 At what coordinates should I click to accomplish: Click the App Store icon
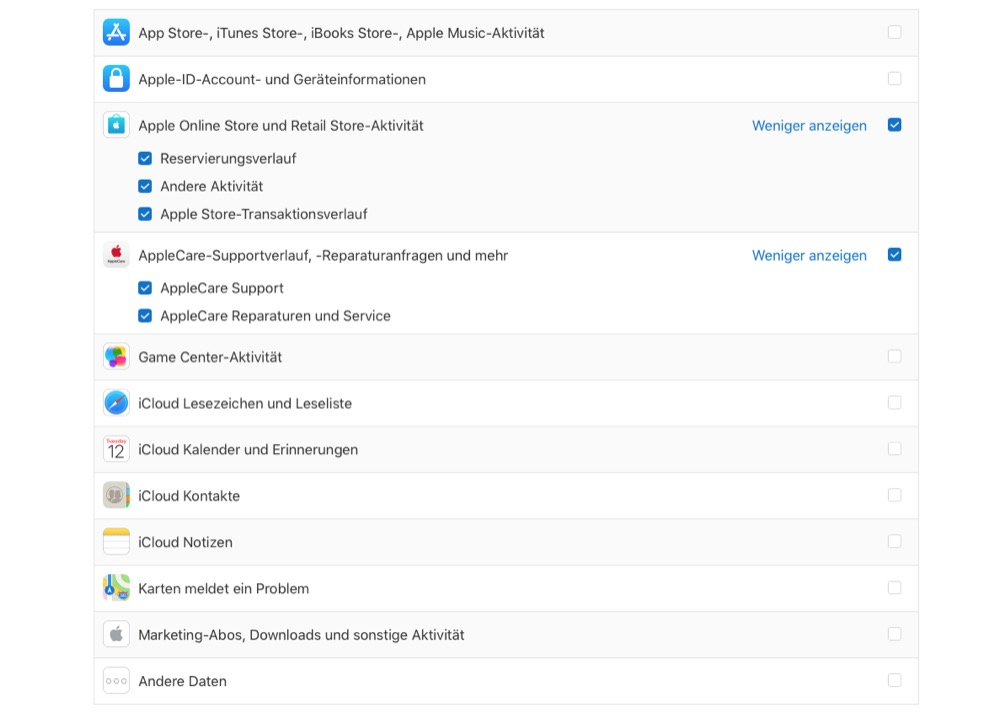click(116, 33)
